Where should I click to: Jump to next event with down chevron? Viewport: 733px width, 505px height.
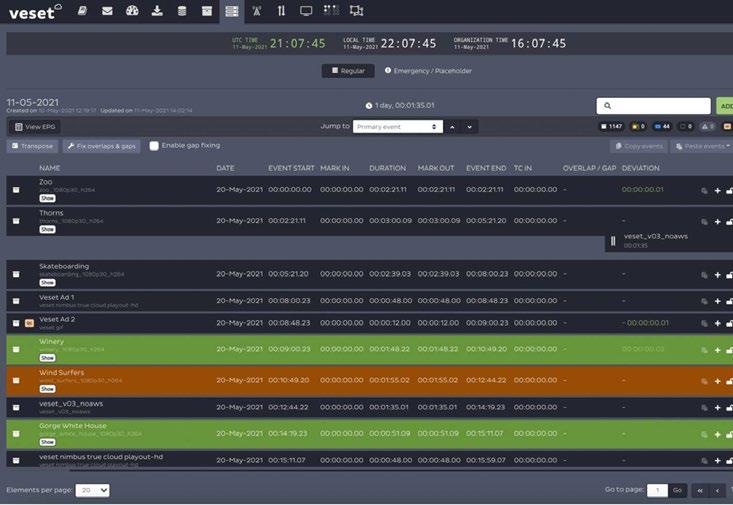pyautogui.click(x=469, y=127)
